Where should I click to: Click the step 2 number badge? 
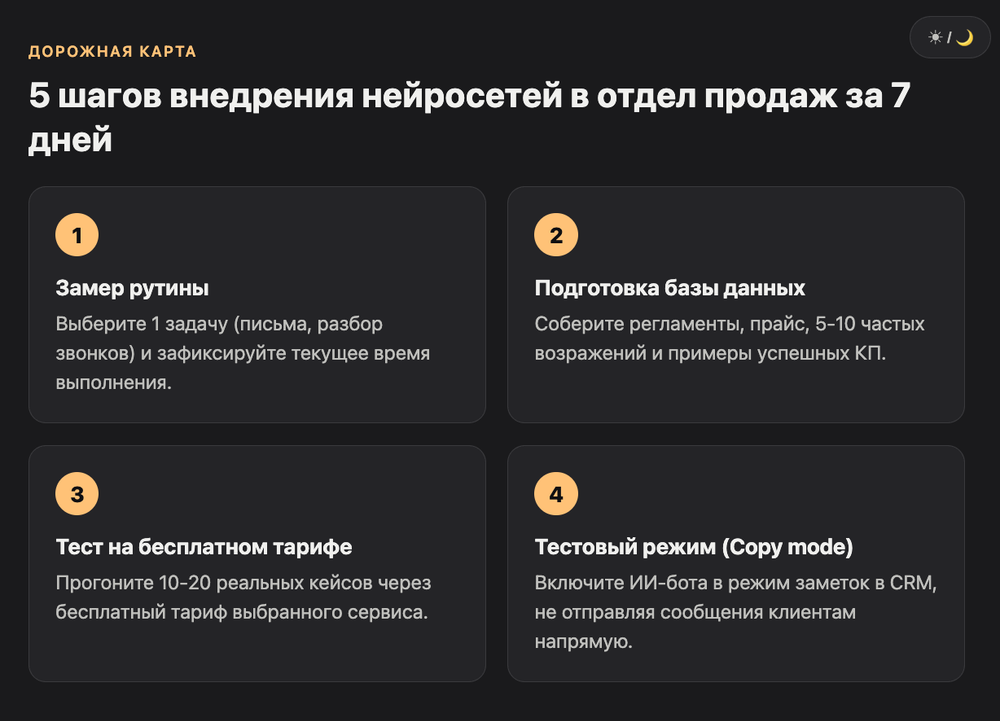pyautogui.click(x=556, y=235)
